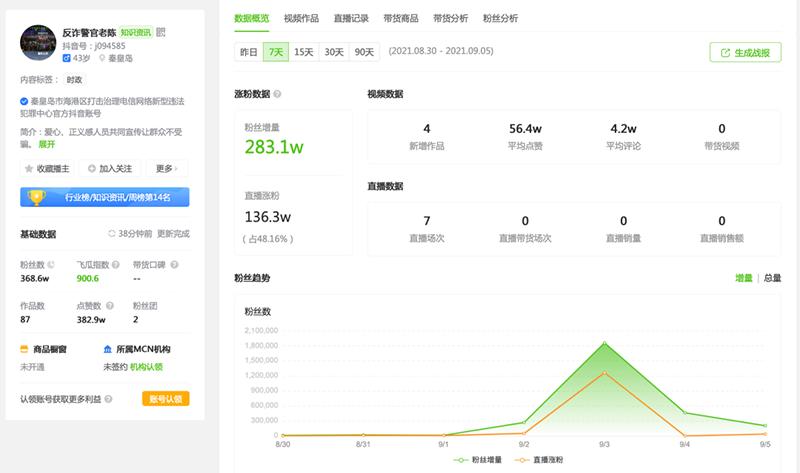
Task: Expand the 更多 dropdown menu
Action: pos(168,169)
